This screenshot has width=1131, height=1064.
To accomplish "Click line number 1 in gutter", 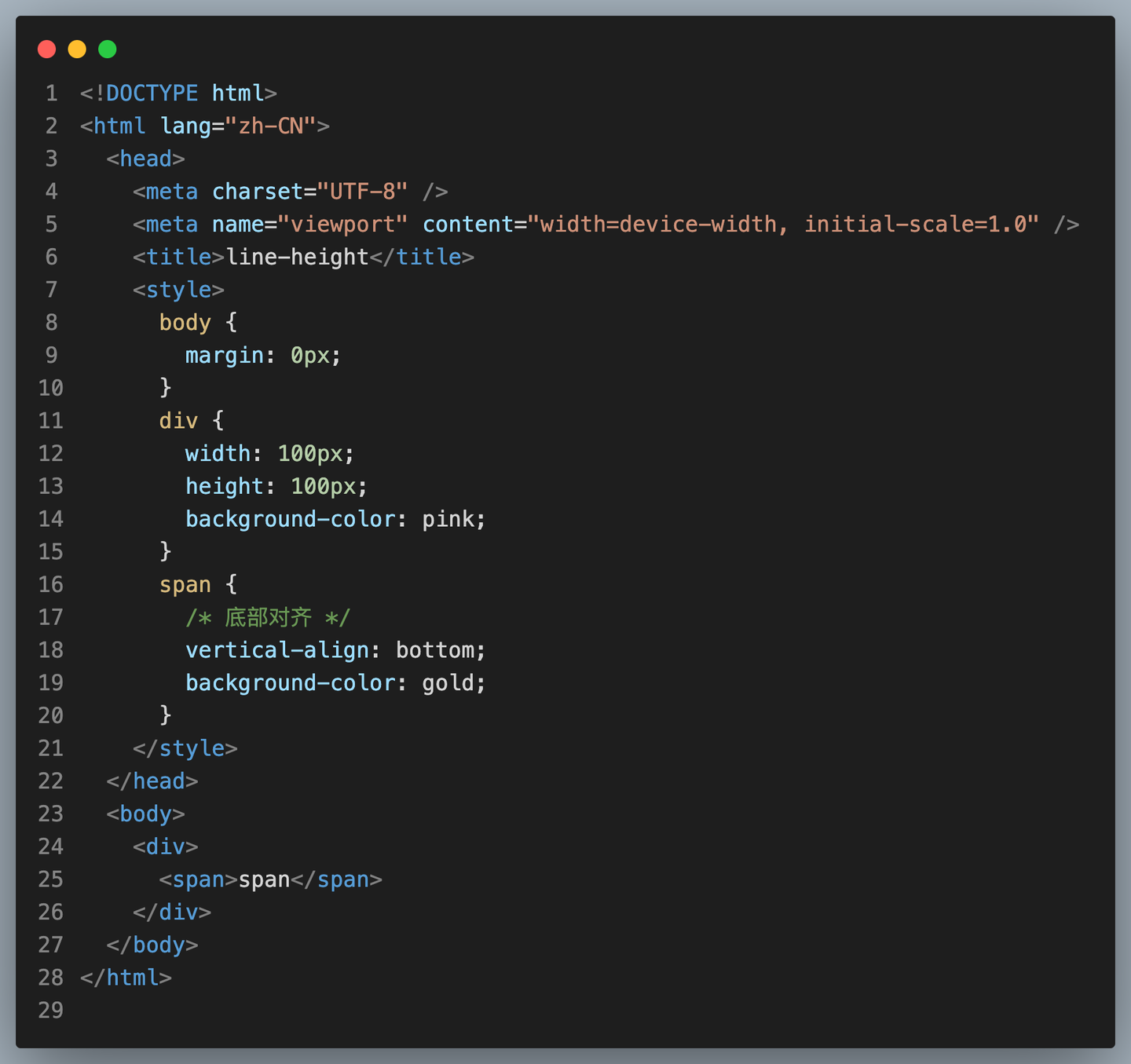I will (x=52, y=93).
